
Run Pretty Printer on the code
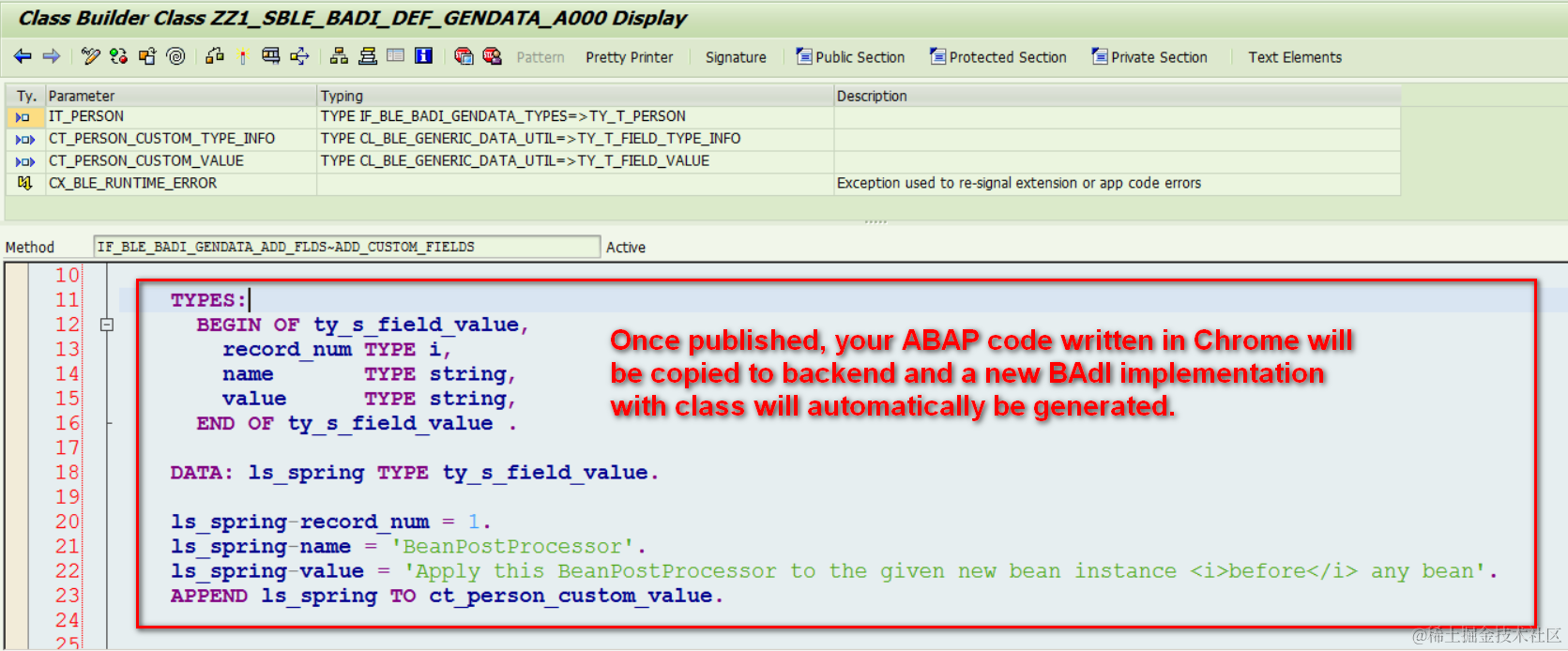click(629, 57)
